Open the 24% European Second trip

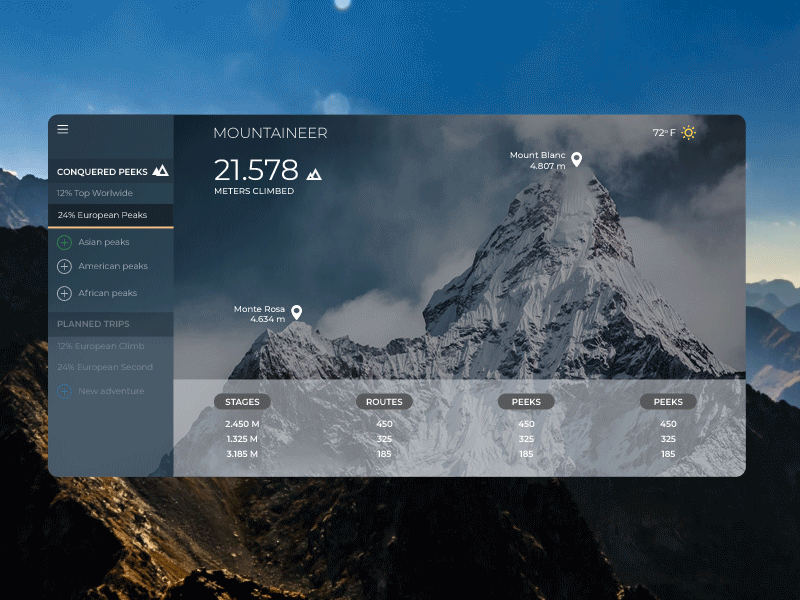pos(104,367)
